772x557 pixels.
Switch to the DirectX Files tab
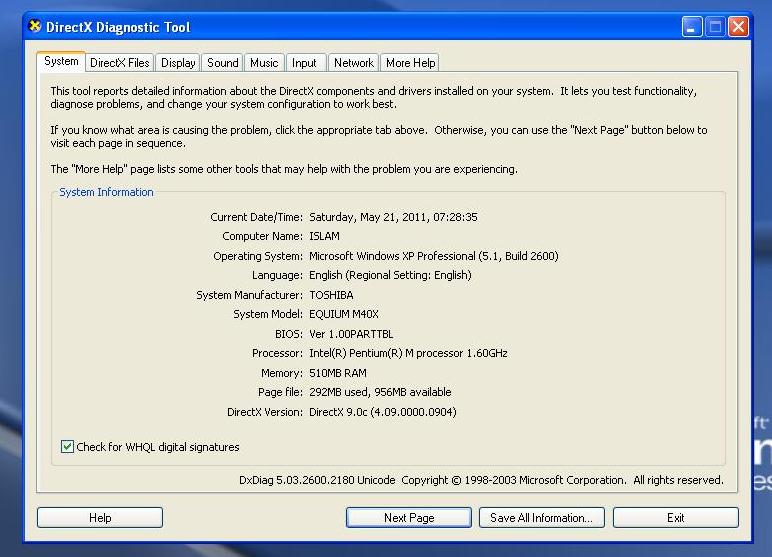[120, 63]
